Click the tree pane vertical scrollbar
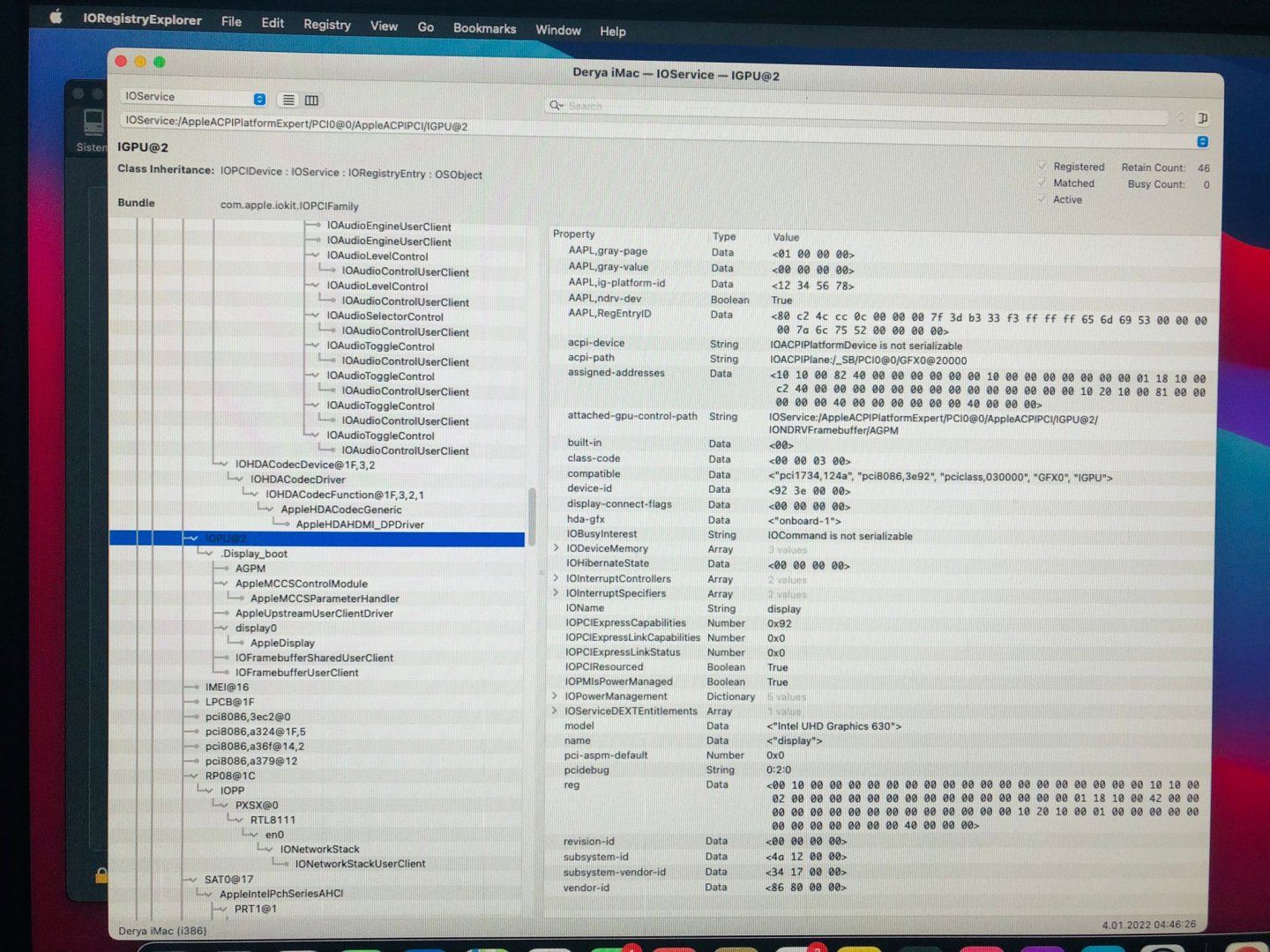Viewport: 1270px width, 952px height. (532, 517)
